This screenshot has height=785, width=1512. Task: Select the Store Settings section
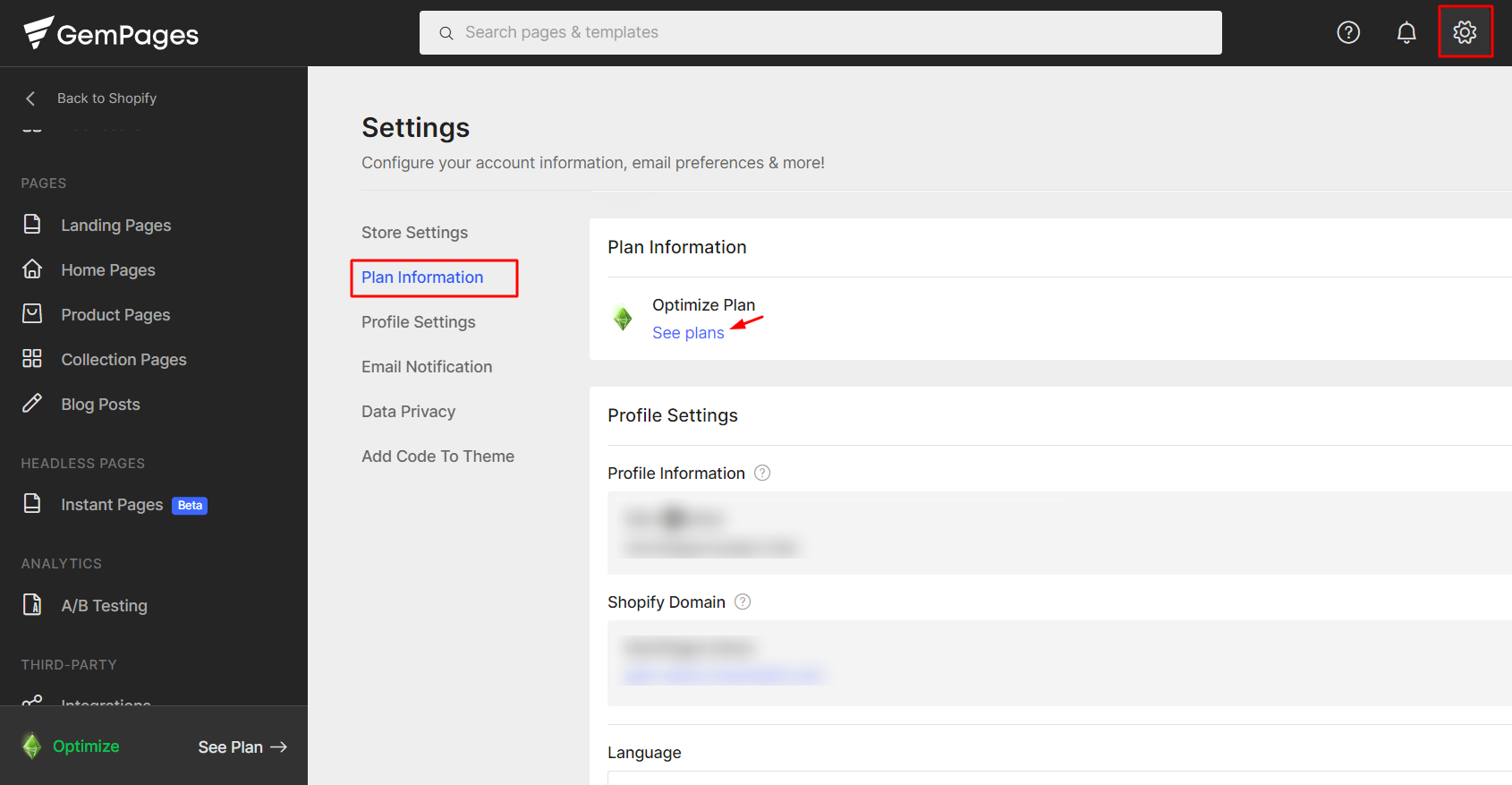414,233
